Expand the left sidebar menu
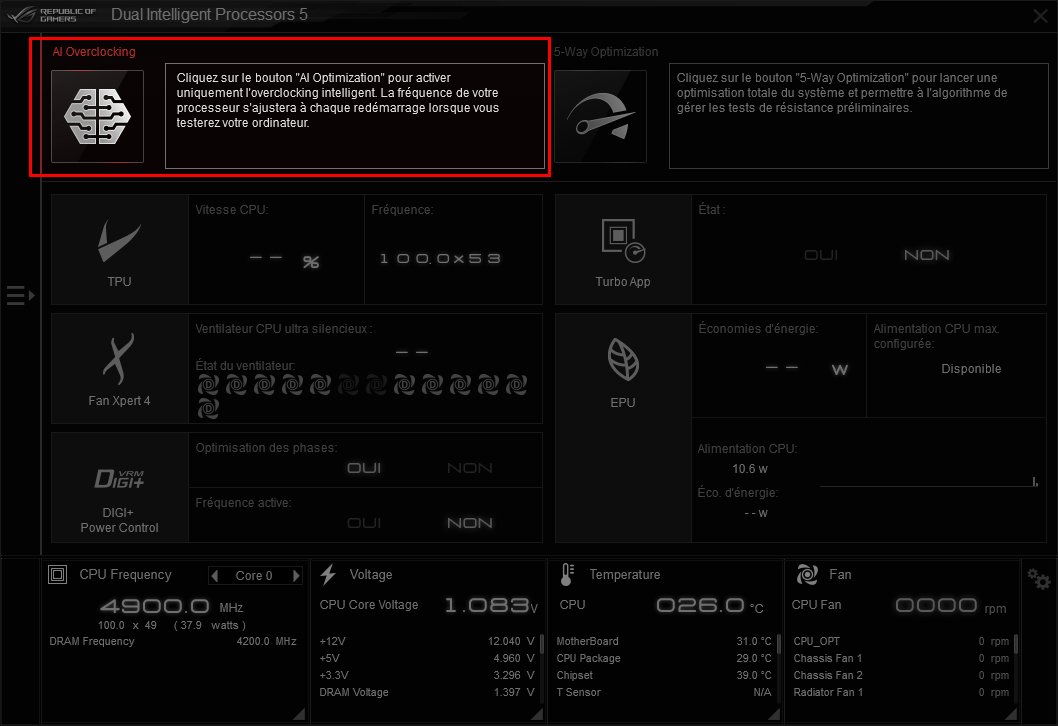The image size is (1058, 726). 20,295
